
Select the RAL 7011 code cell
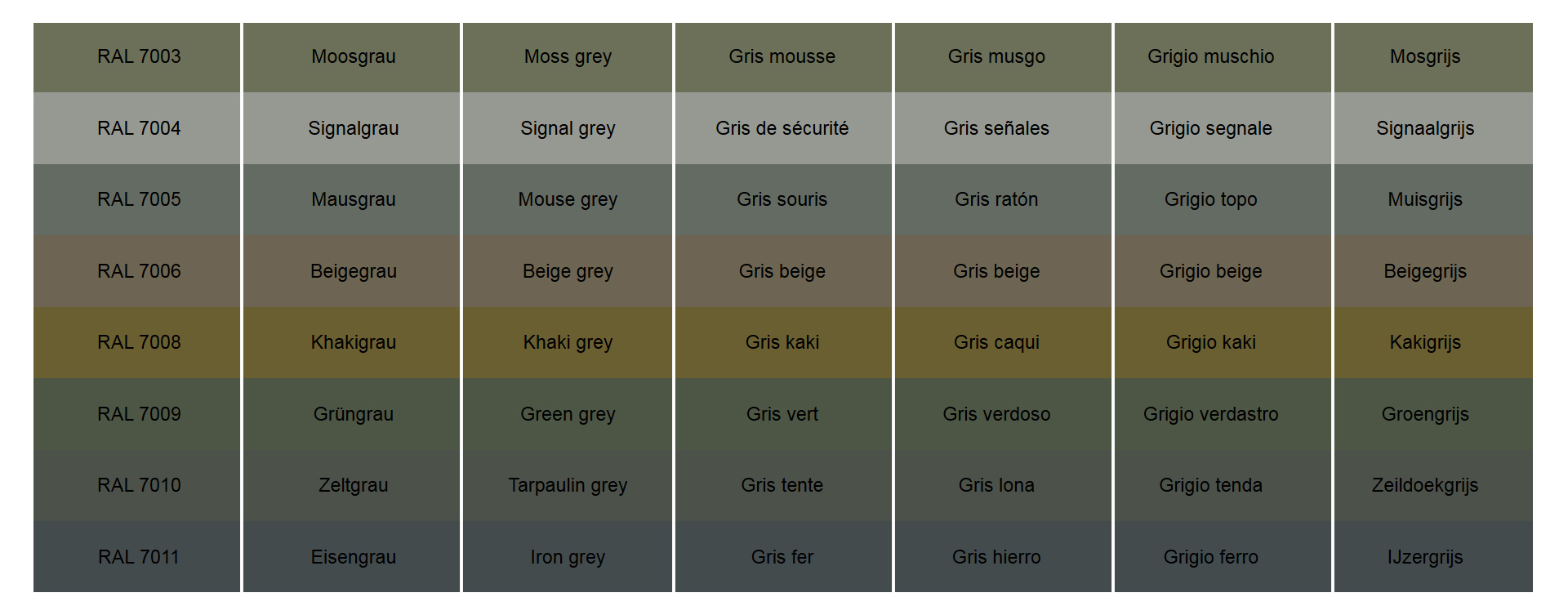(x=139, y=557)
